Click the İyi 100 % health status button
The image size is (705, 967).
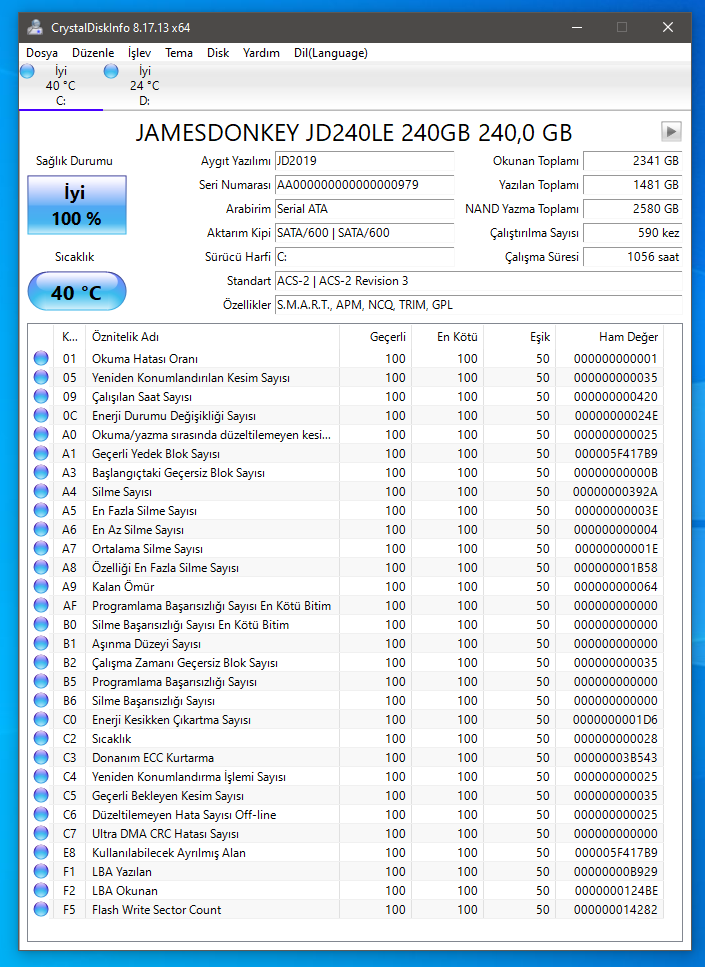(76, 205)
